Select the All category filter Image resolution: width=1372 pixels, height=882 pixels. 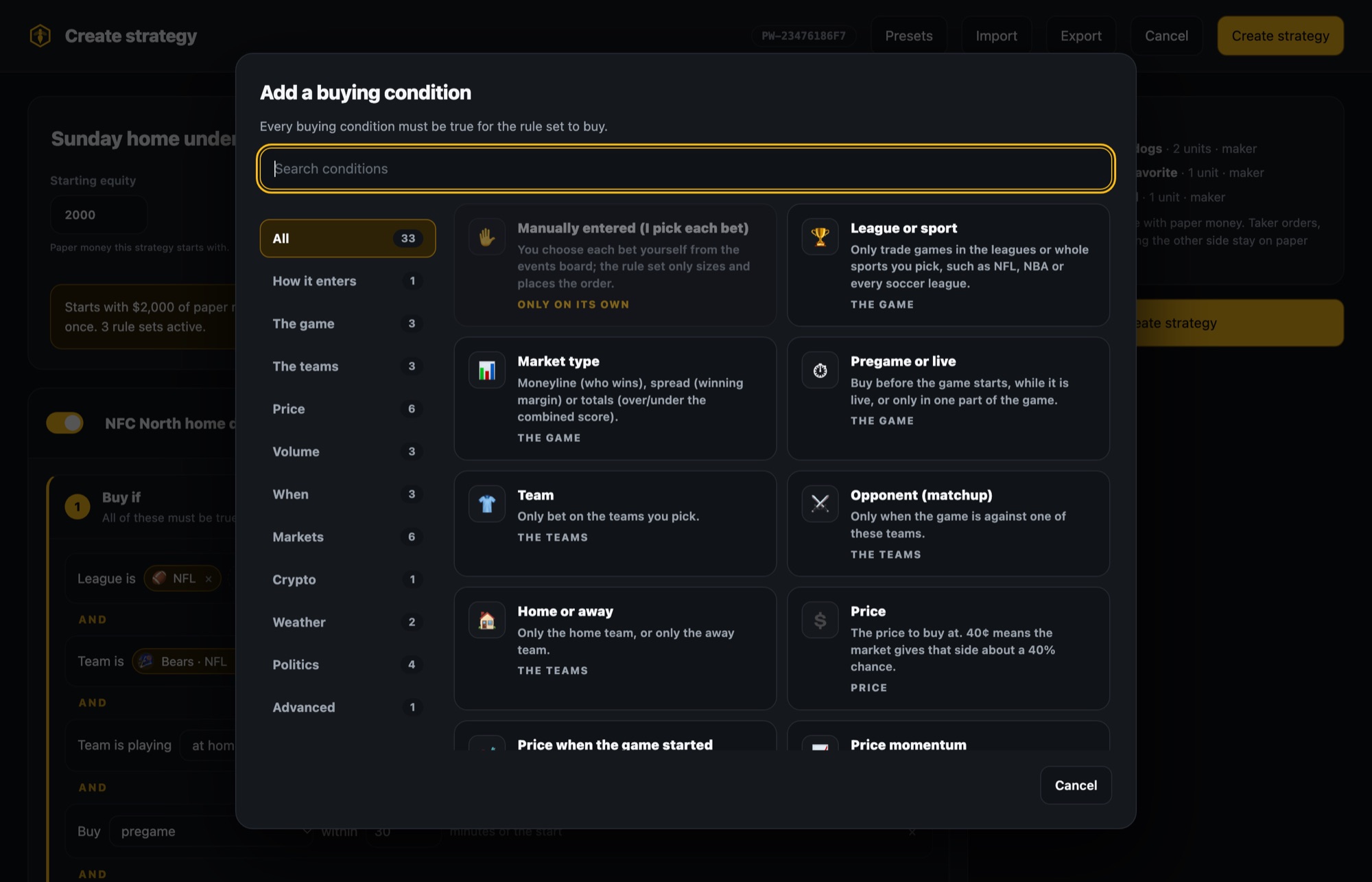point(348,238)
